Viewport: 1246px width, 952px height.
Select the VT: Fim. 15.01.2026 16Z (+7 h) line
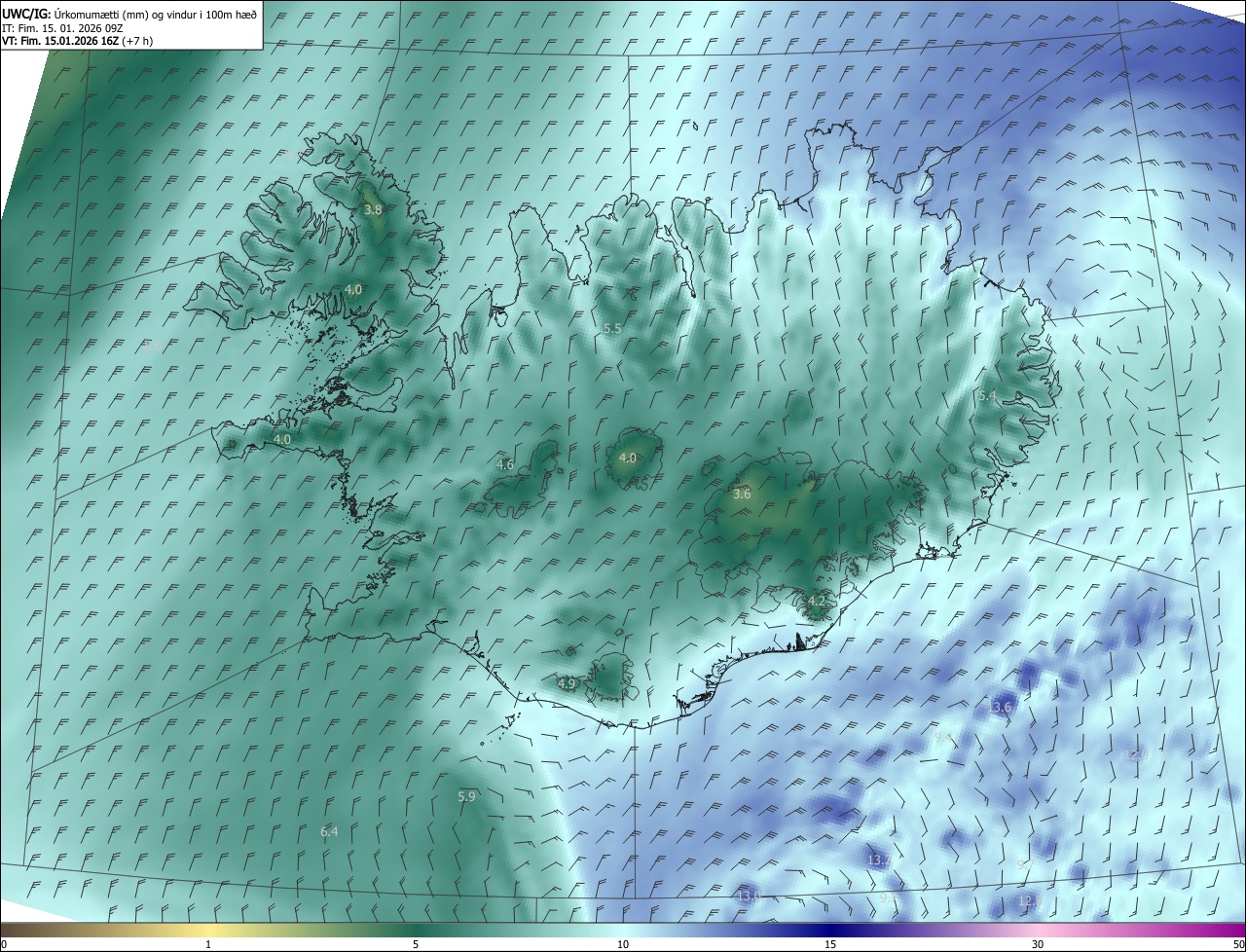click(x=78, y=41)
